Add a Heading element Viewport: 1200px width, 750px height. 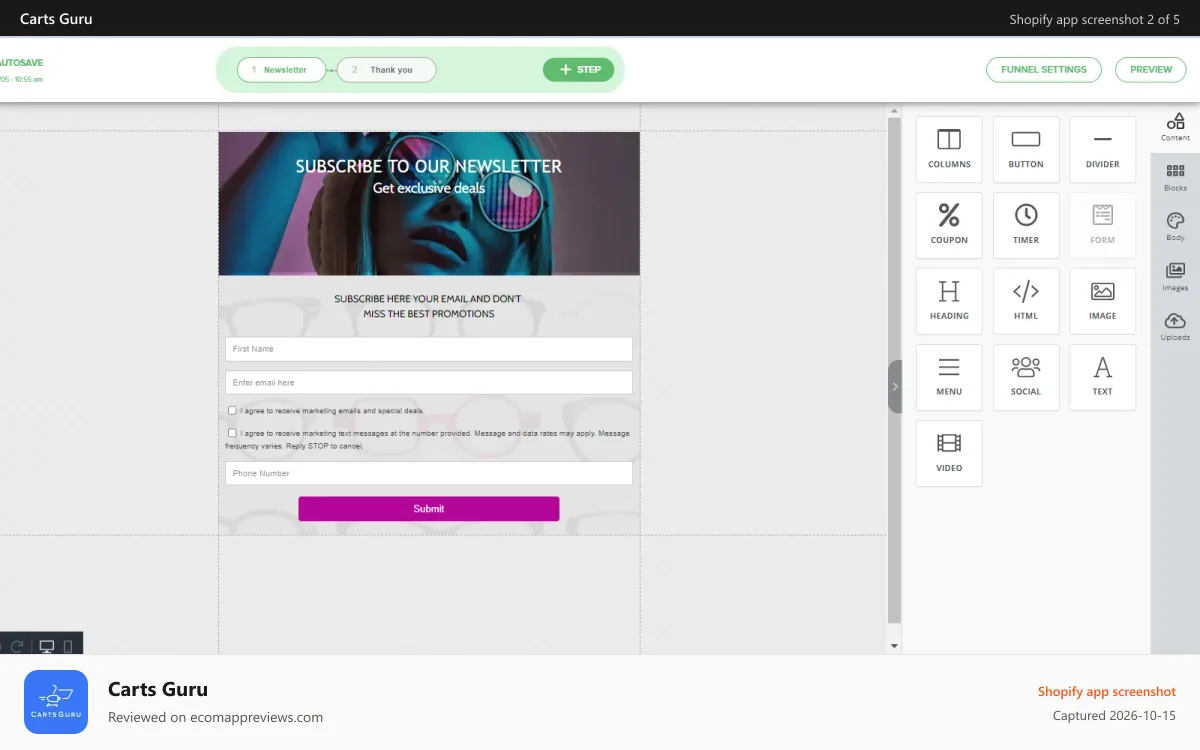coord(949,301)
